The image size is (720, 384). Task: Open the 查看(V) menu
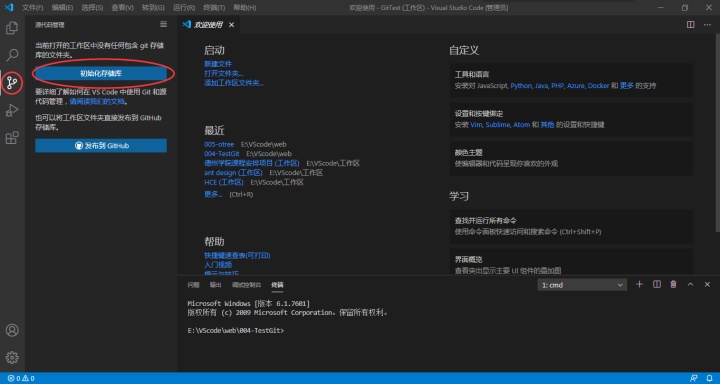coord(123,8)
